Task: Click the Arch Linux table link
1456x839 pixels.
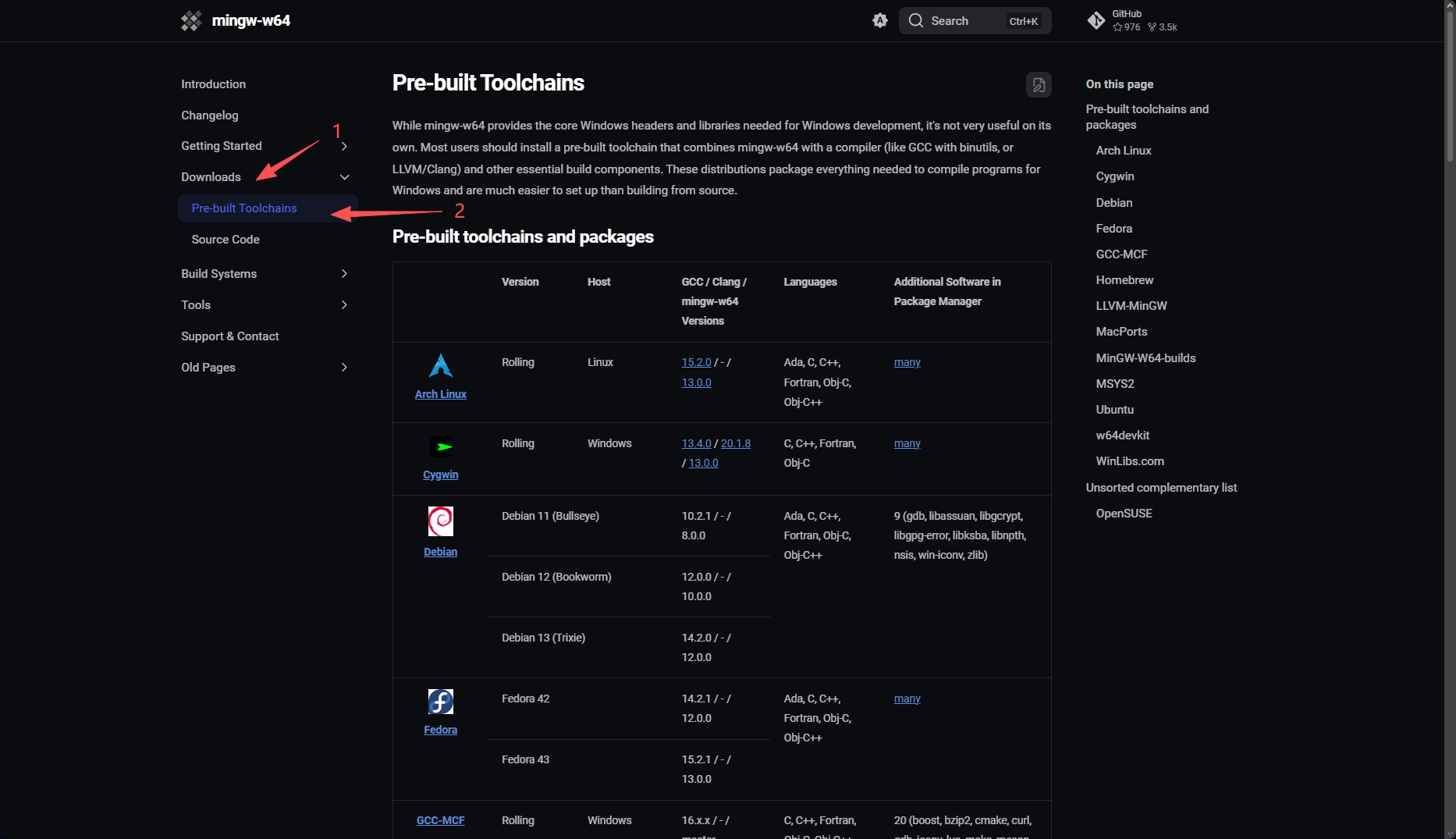Action: 441,394
